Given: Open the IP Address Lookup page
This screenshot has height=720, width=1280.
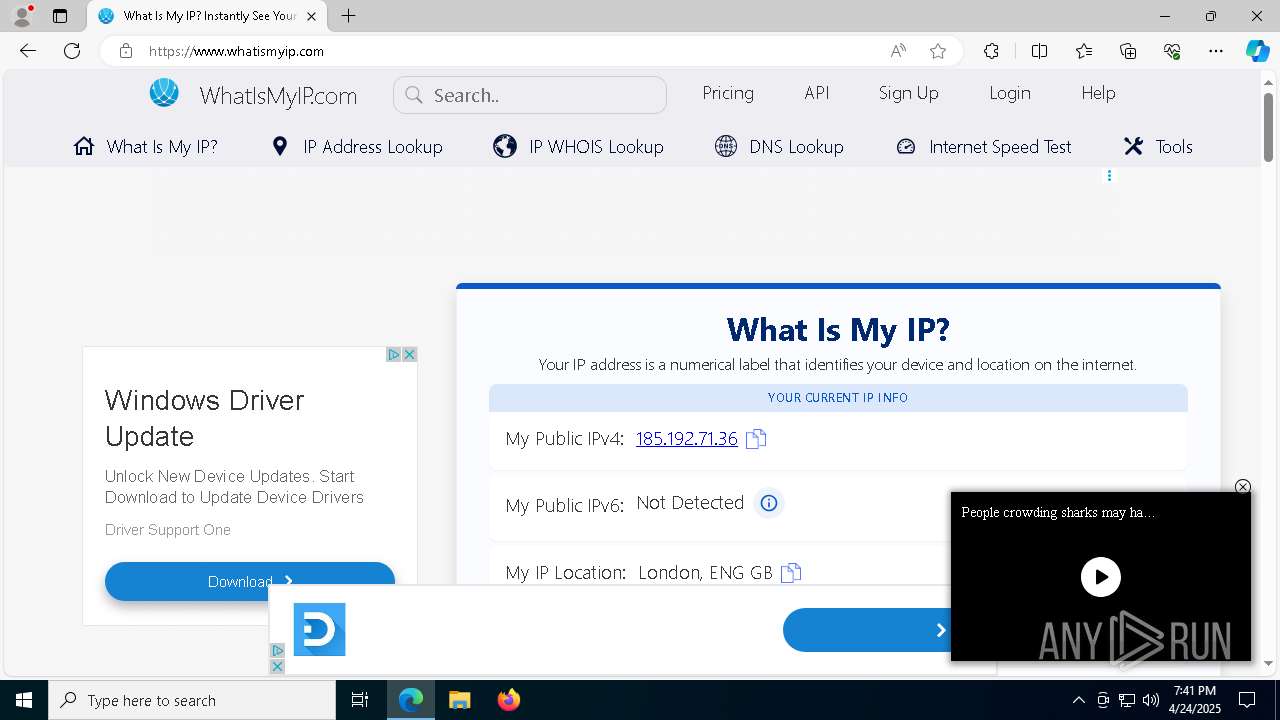Looking at the screenshot, I should pyautogui.click(x=357, y=146).
